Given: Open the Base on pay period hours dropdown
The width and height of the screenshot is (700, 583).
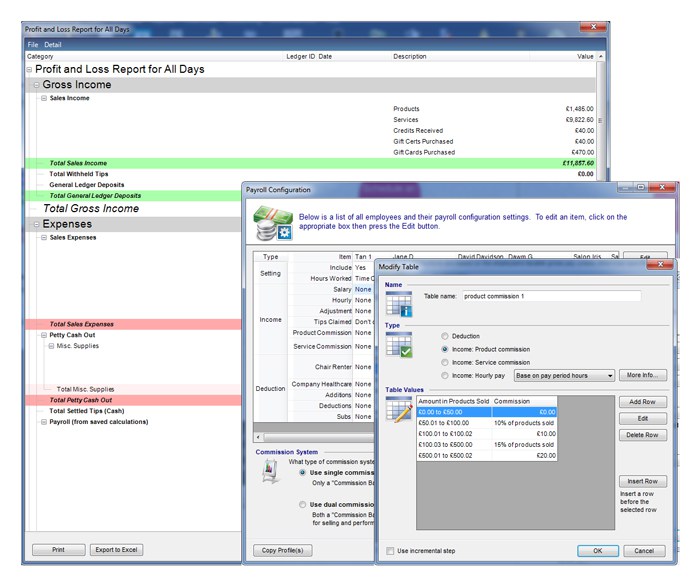Looking at the screenshot, I should 564,375.
